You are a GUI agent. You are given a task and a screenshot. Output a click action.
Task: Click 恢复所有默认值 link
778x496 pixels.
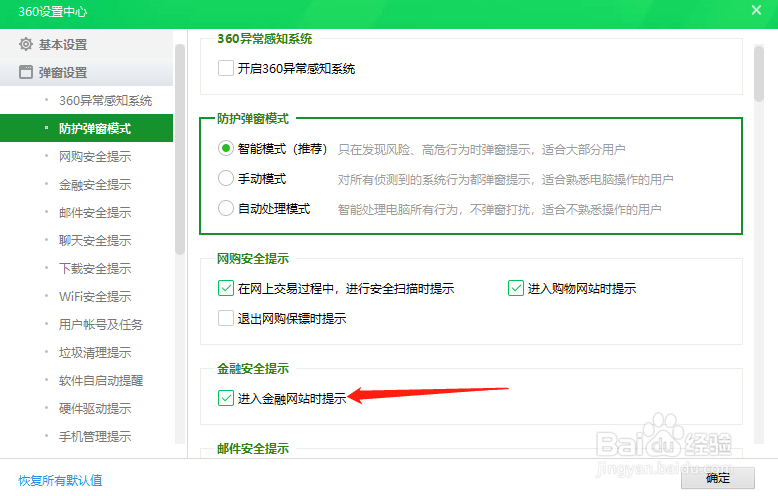pos(61,480)
